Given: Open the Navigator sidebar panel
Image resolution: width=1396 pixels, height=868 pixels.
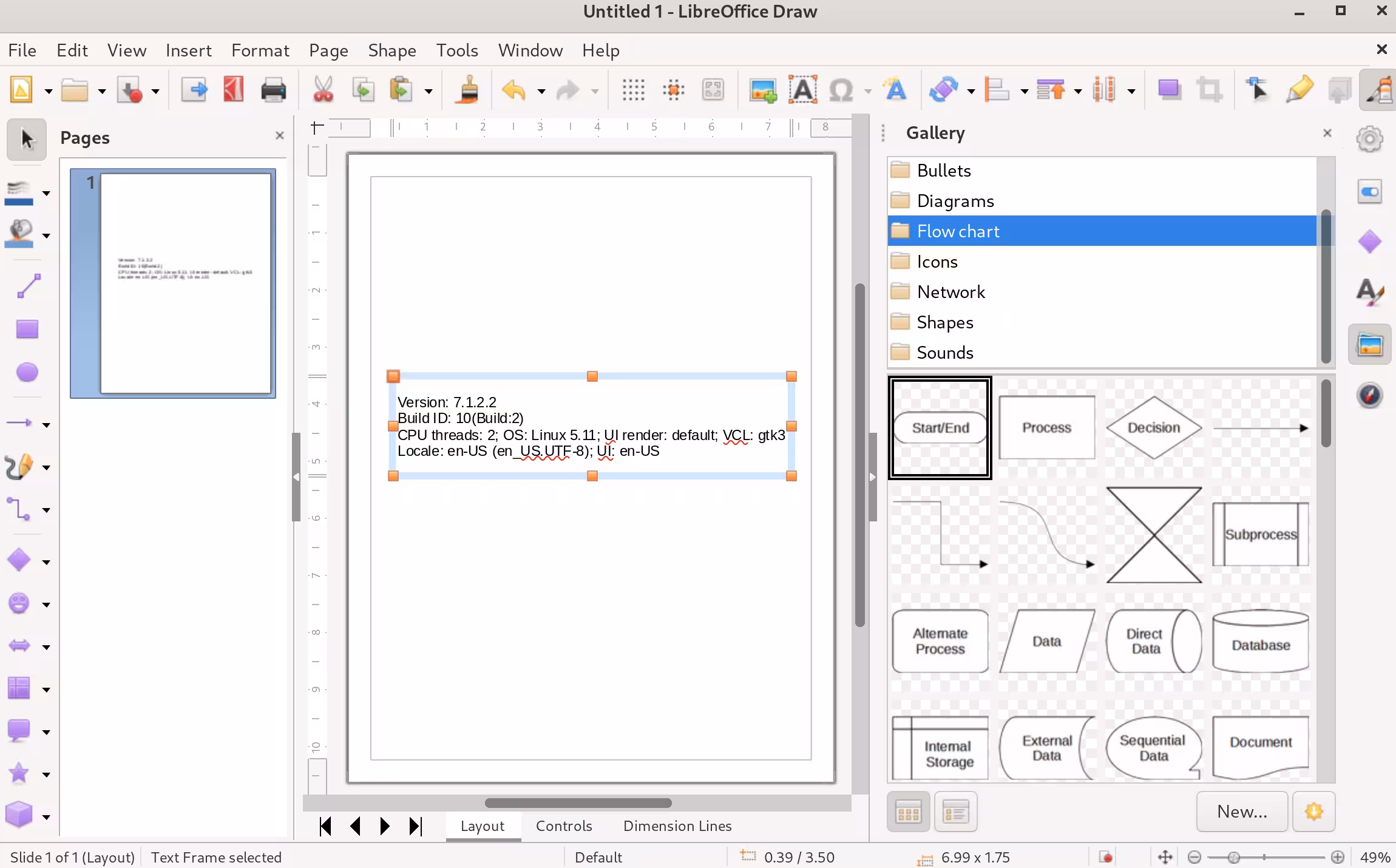Looking at the screenshot, I should (x=1369, y=396).
